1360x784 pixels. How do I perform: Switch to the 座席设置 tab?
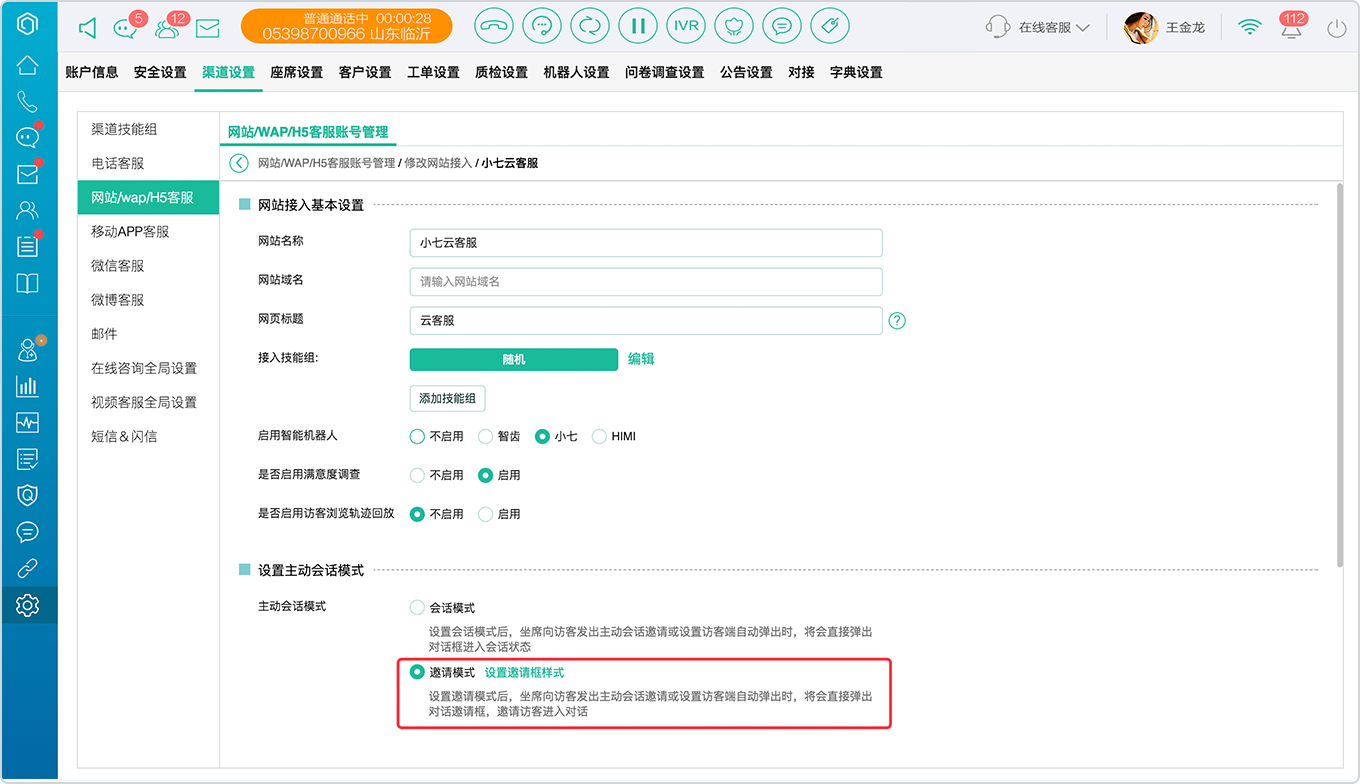pyautogui.click(x=297, y=72)
